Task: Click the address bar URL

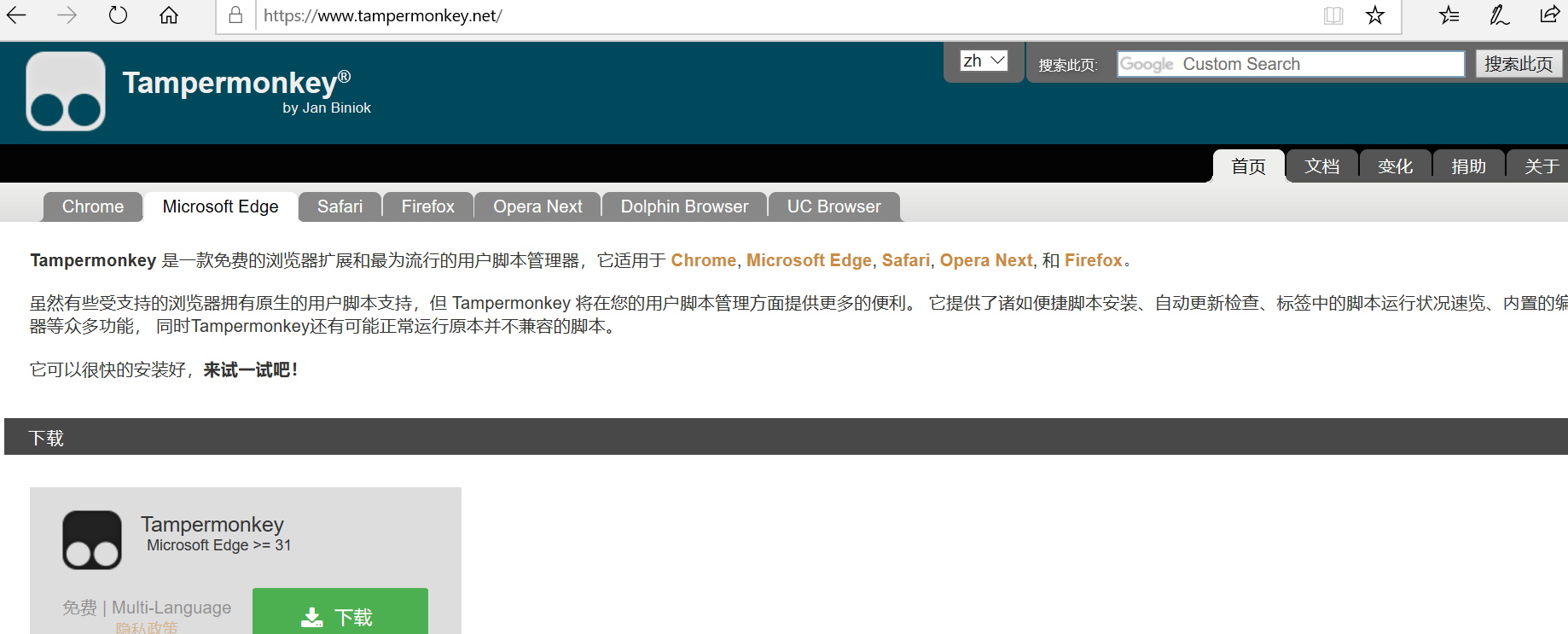Action: [x=383, y=15]
